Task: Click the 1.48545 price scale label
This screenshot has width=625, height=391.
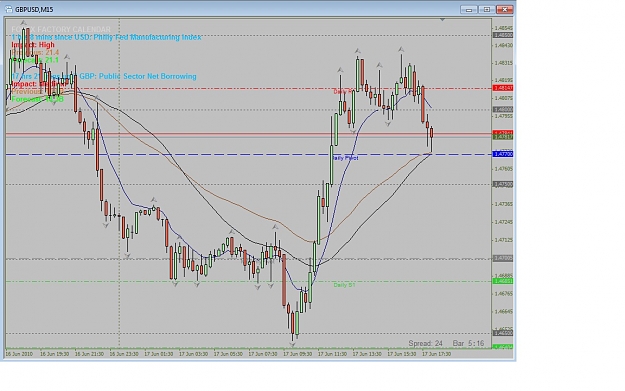Action: coord(503,28)
